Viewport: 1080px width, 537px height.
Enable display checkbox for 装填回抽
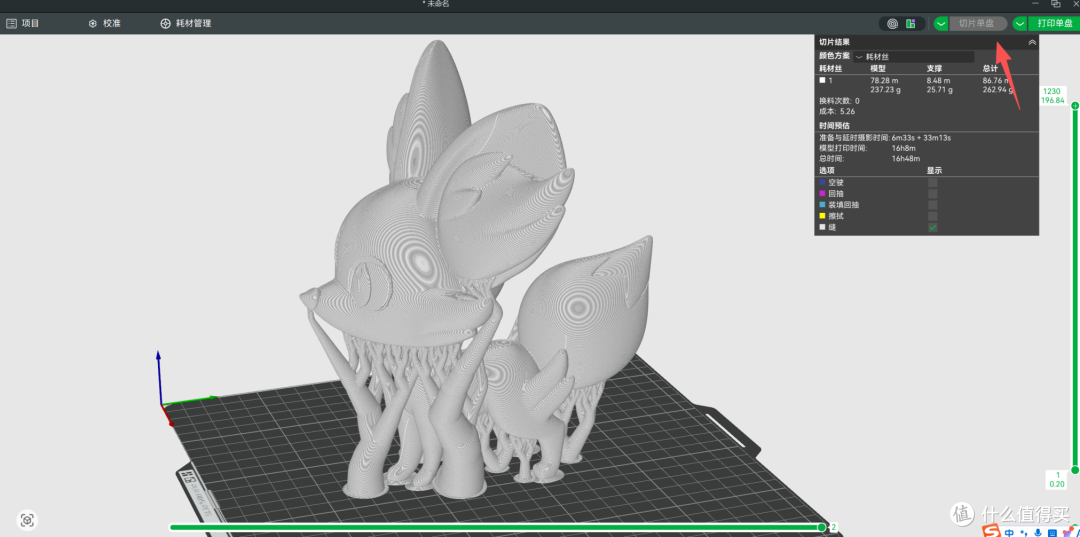pyautogui.click(x=933, y=205)
